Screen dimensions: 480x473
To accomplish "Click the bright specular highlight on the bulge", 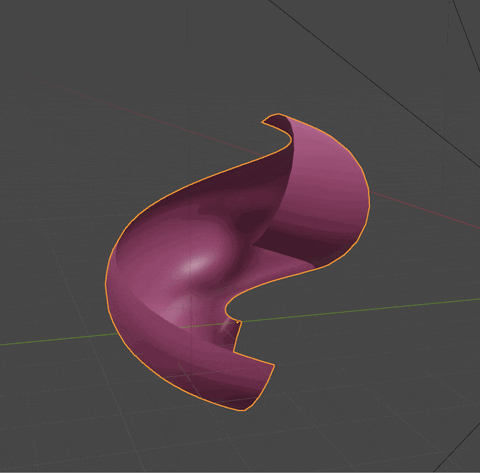I will coord(197,263).
